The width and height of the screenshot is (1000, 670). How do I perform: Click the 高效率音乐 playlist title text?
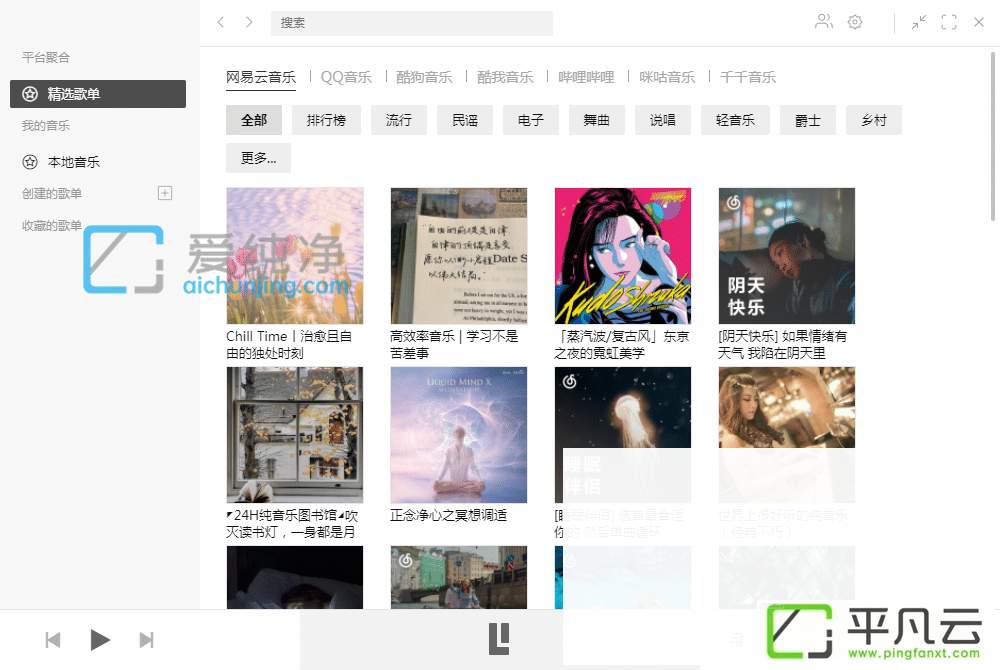pos(454,344)
